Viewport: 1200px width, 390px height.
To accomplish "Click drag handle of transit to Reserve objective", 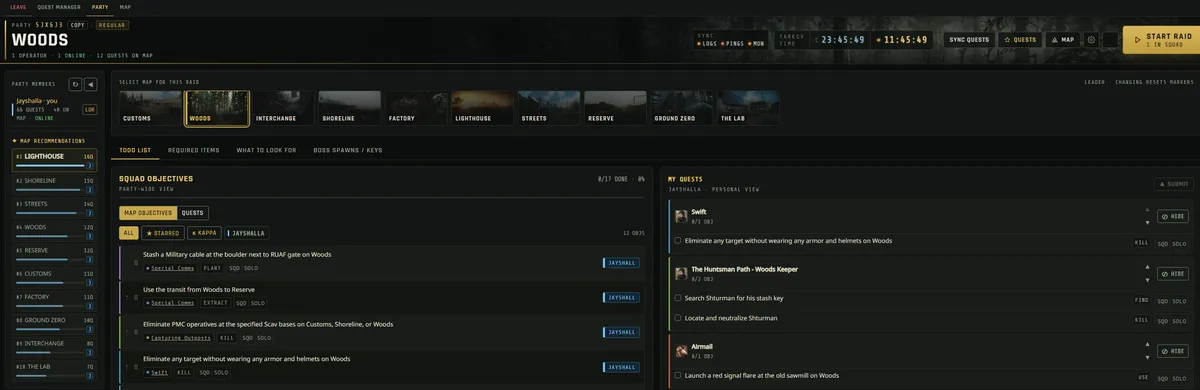I will (136, 297).
